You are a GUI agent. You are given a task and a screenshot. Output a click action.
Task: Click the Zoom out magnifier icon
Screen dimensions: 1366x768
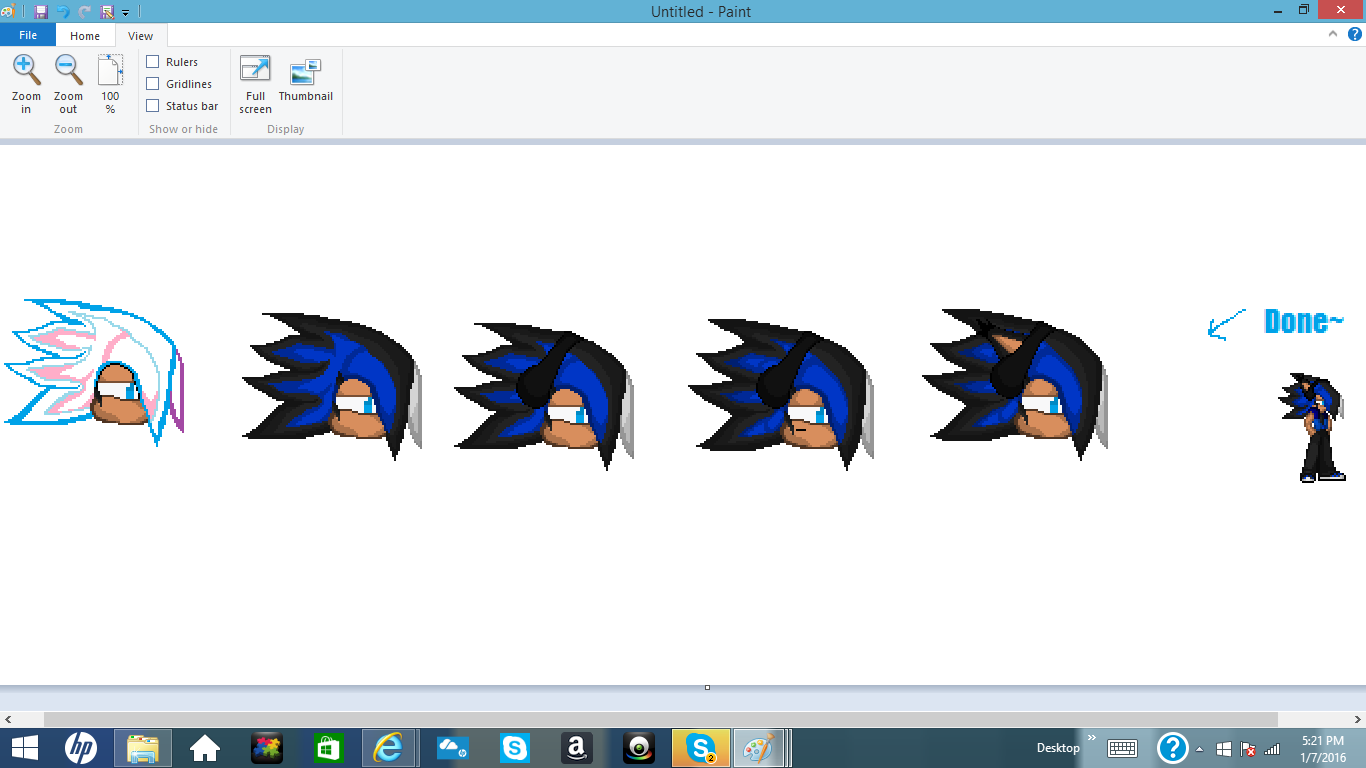(68, 71)
